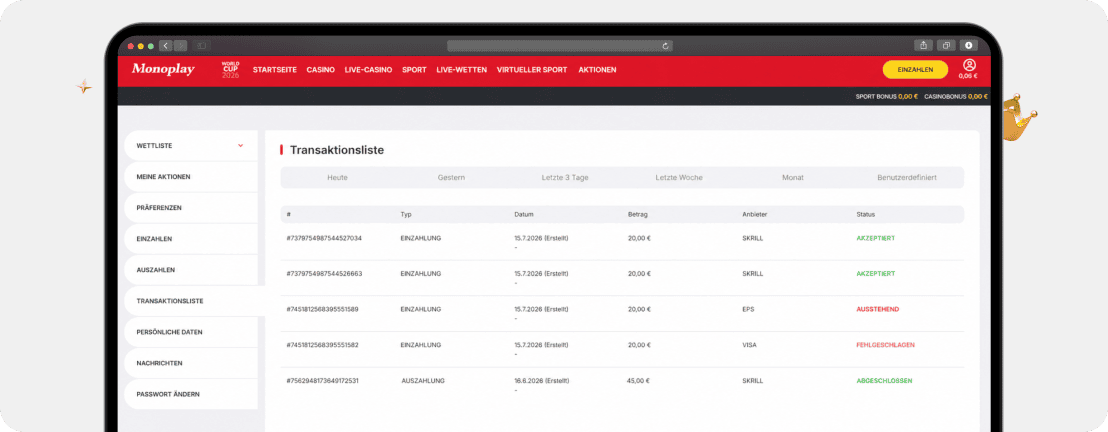Select the Heute filter tab
This screenshot has width=1108, height=432.
[337, 177]
